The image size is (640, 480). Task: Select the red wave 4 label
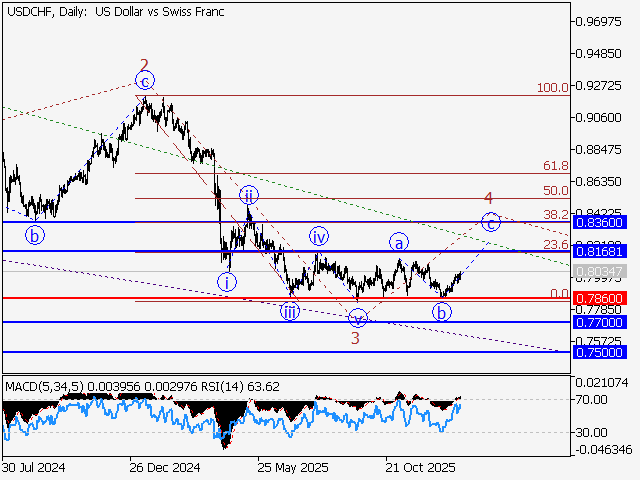(488, 199)
